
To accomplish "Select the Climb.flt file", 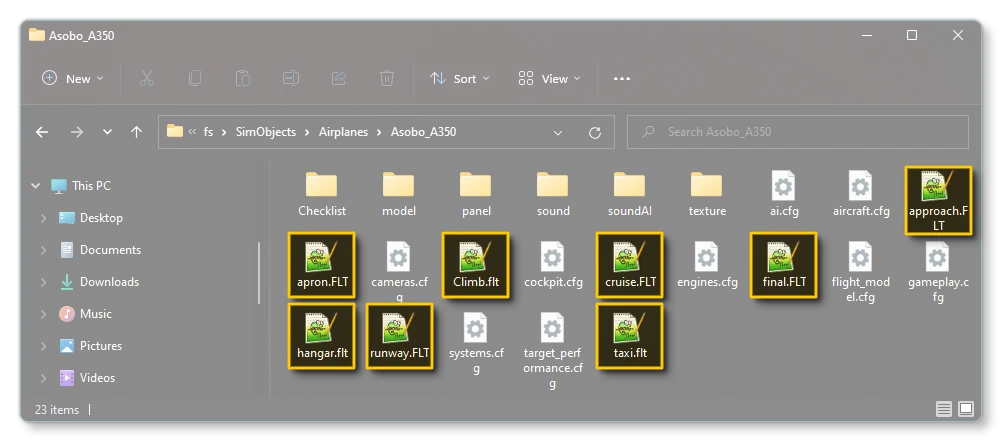I will (x=475, y=264).
